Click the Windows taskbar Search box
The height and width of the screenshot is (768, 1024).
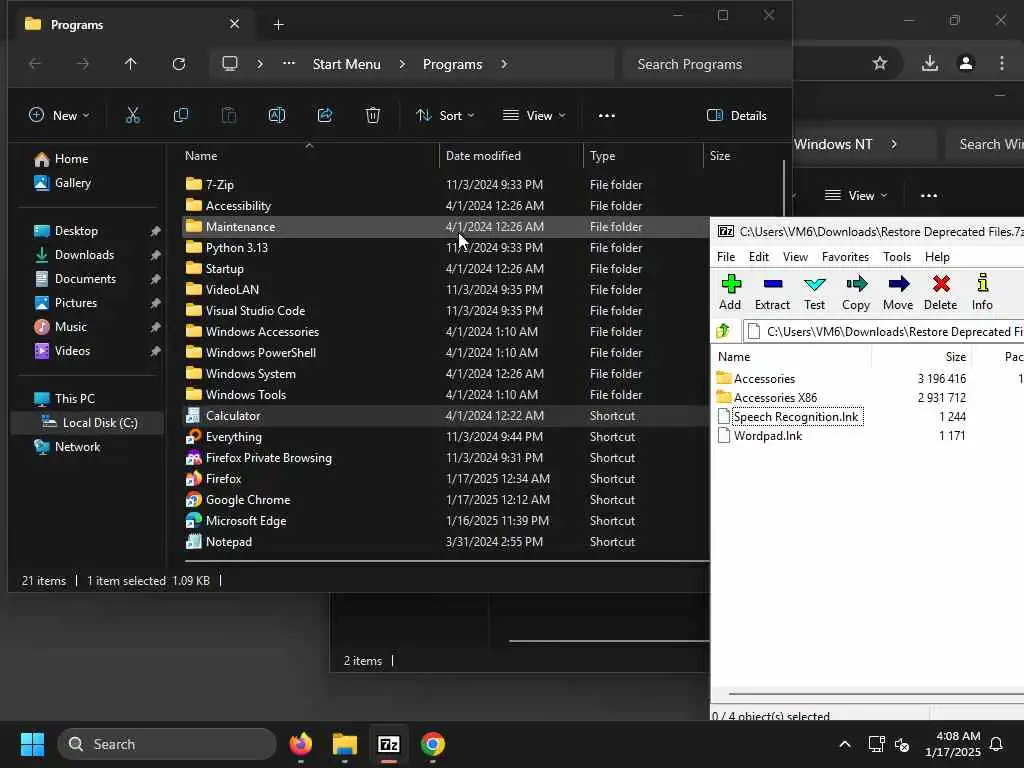coord(167,744)
